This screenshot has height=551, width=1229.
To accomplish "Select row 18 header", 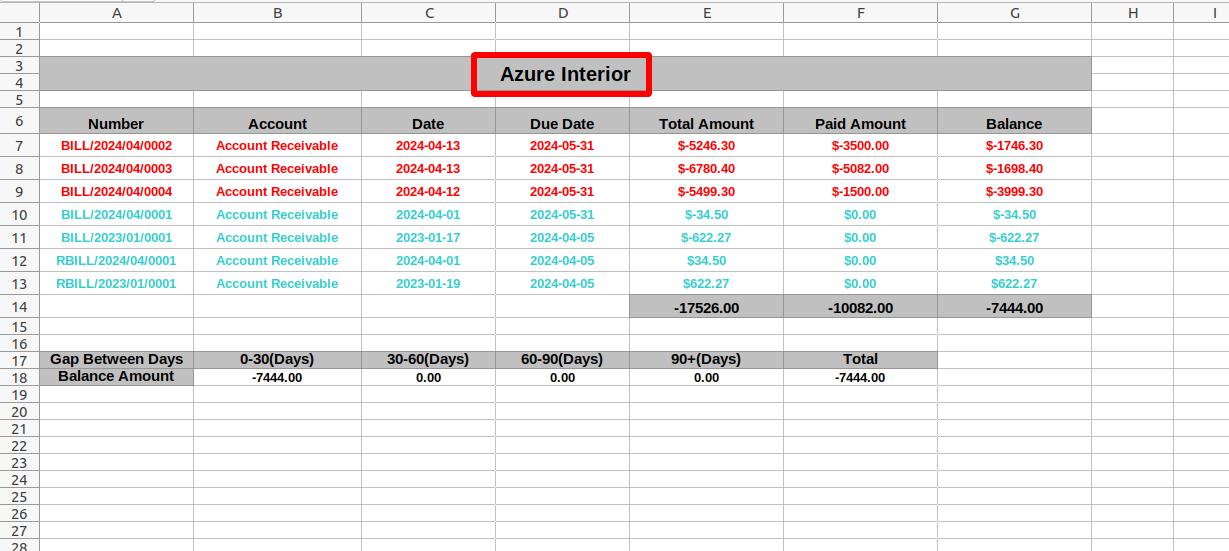I will pos(20,377).
